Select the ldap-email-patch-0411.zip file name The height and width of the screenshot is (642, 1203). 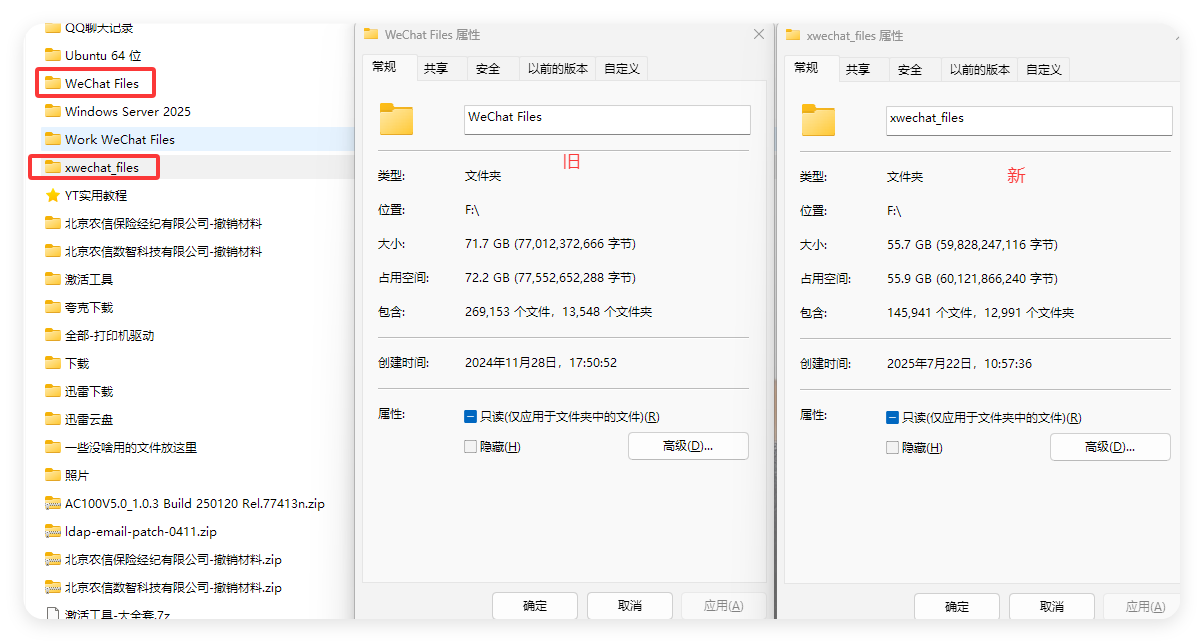(141, 531)
